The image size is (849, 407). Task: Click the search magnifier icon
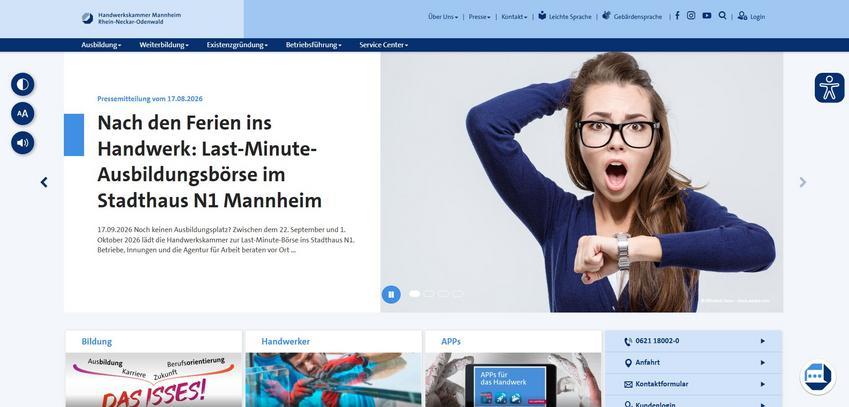click(x=722, y=15)
